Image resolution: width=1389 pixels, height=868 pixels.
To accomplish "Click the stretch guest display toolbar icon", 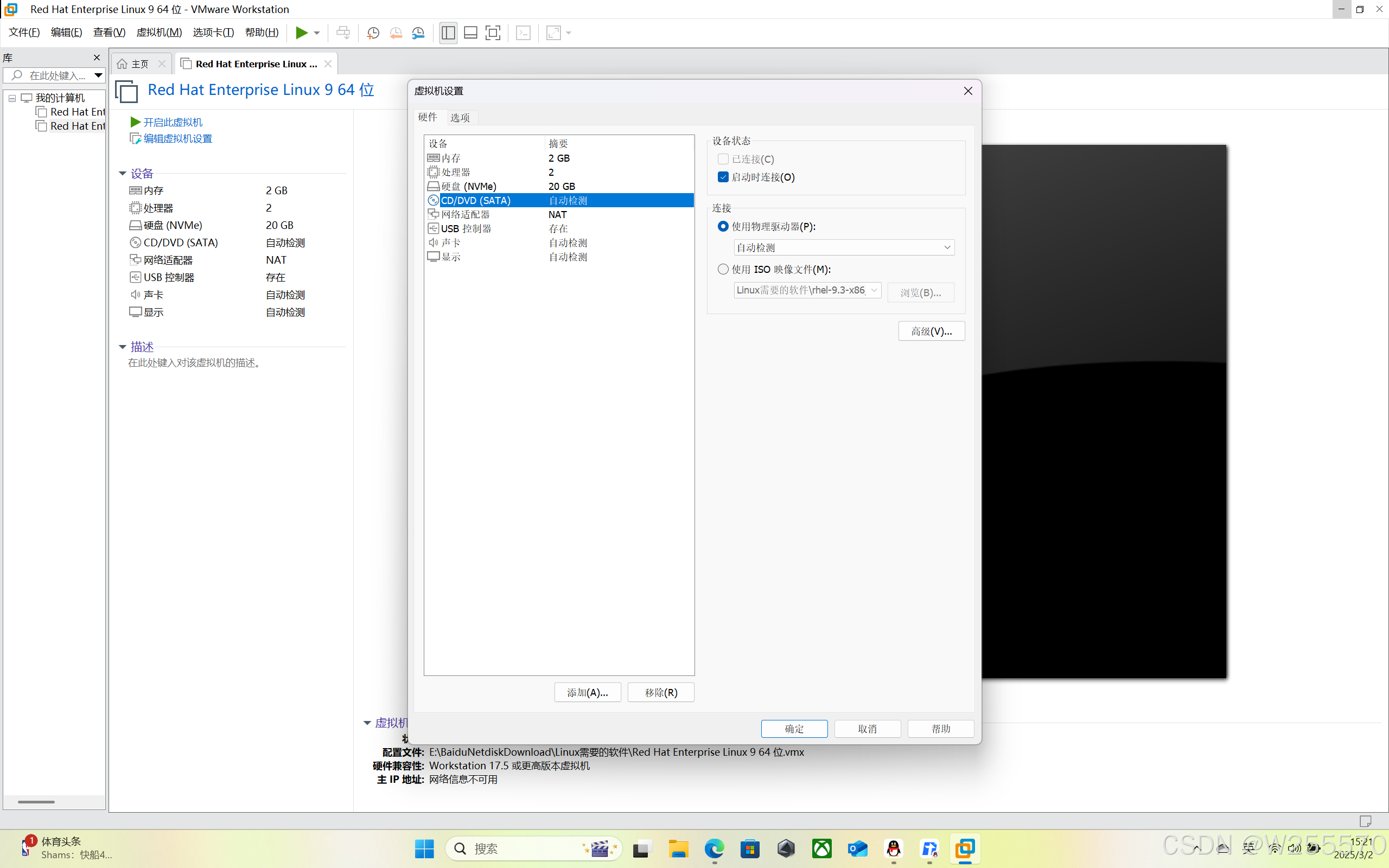I will click(x=553, y=33).
